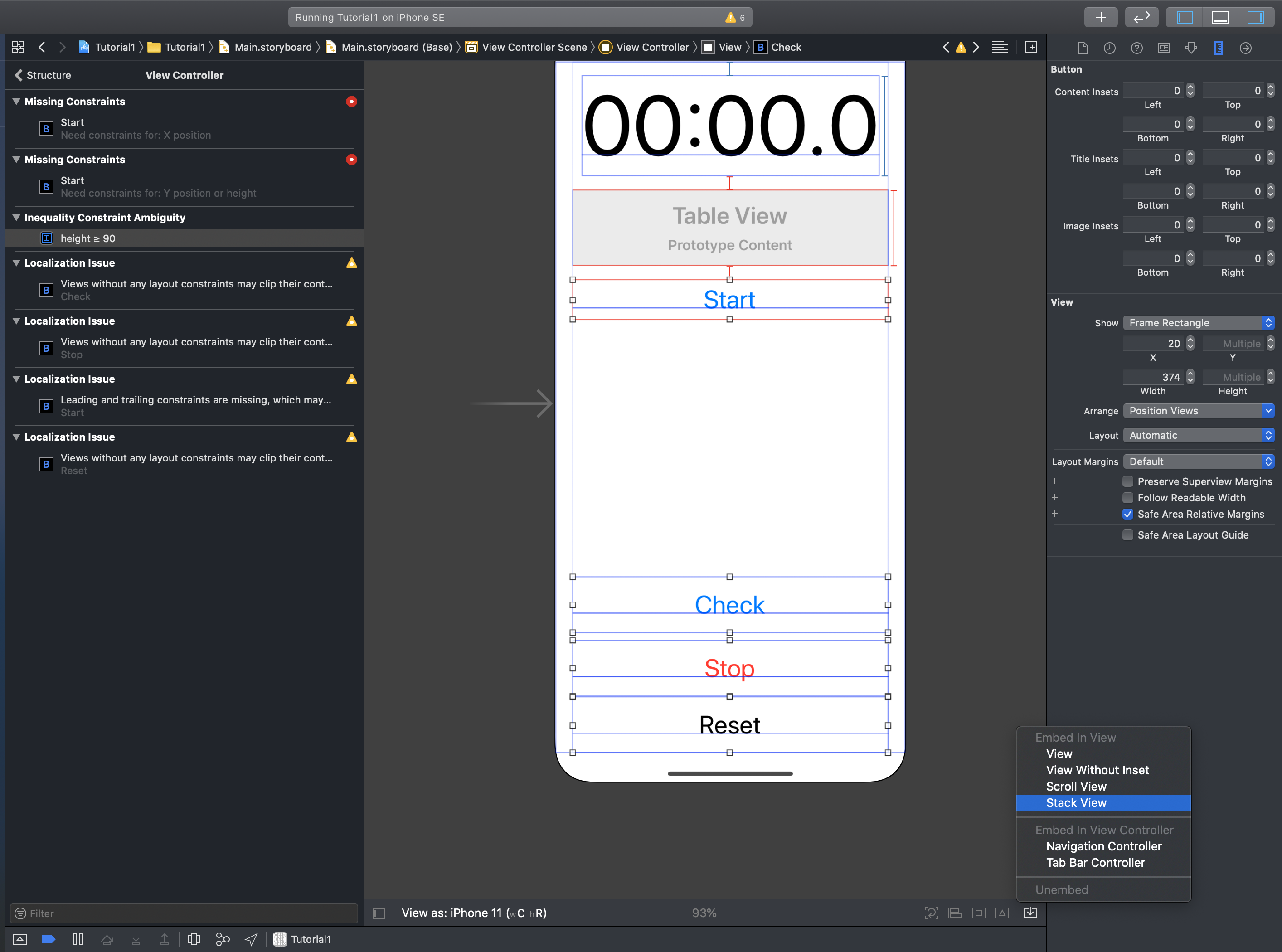Open the Layout Margins Default dropdown
The image size is (1282, 952).
(x=1198, y=461)
